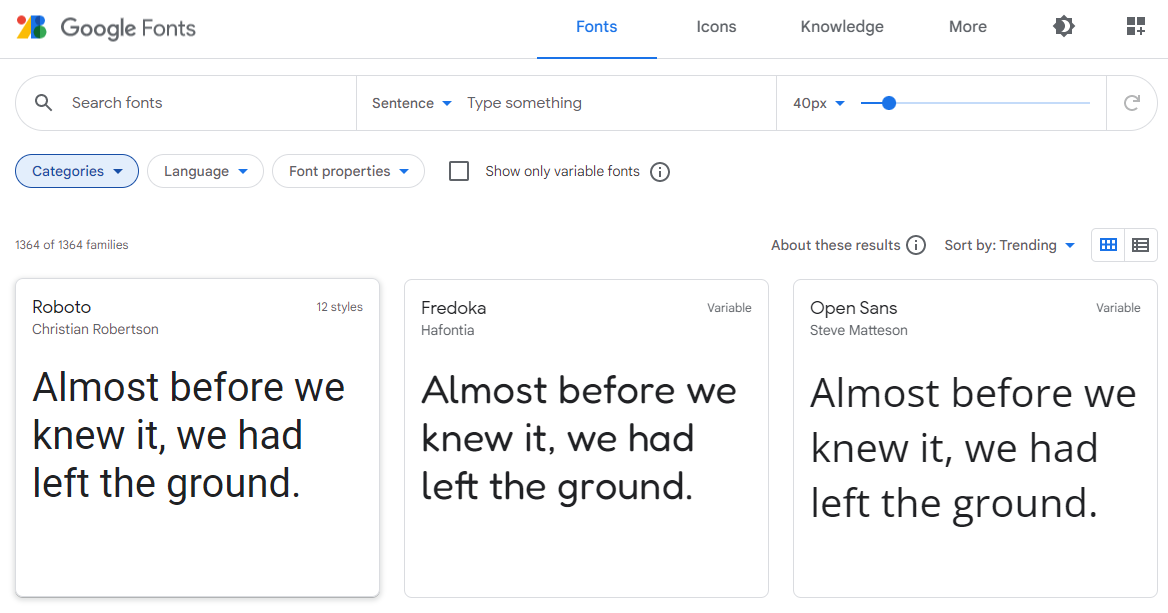Click the search magnifier icon

[x=43, y=103]
